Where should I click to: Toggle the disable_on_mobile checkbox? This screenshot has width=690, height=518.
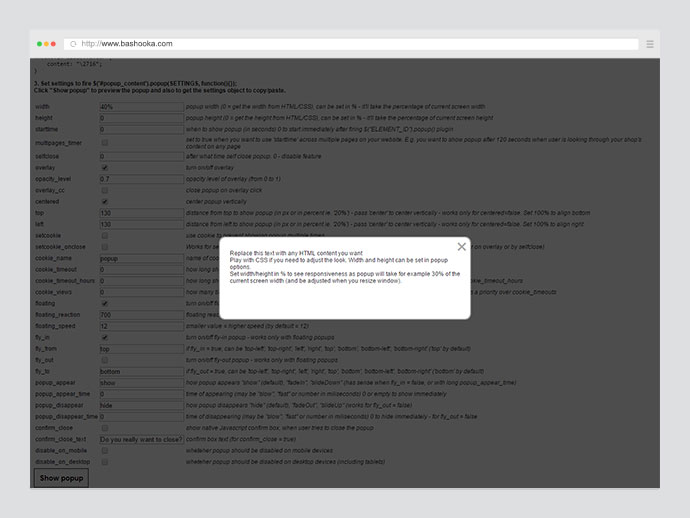(105, 451)
